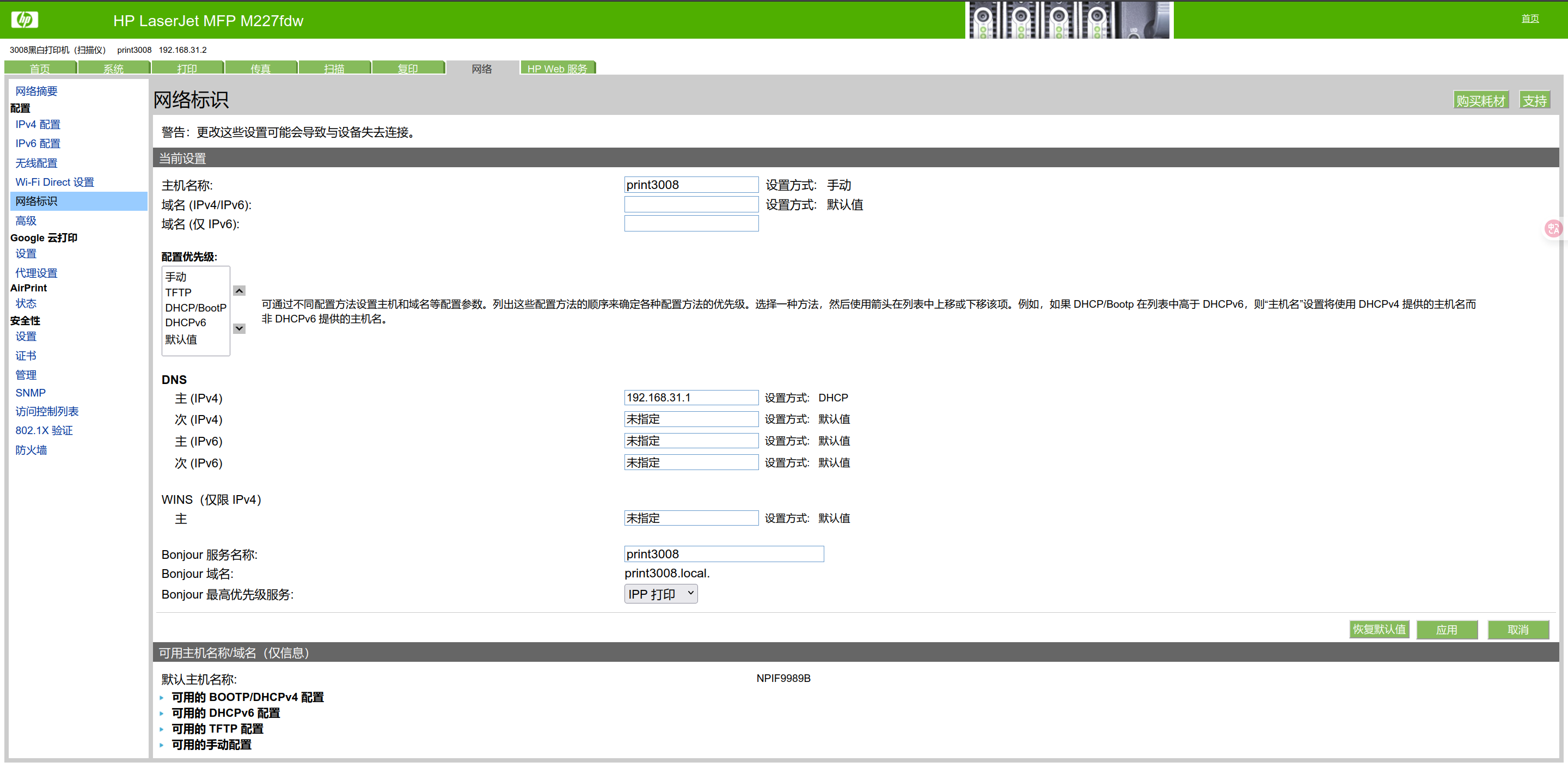Open IPv4 配置 sidebar link

38,124
